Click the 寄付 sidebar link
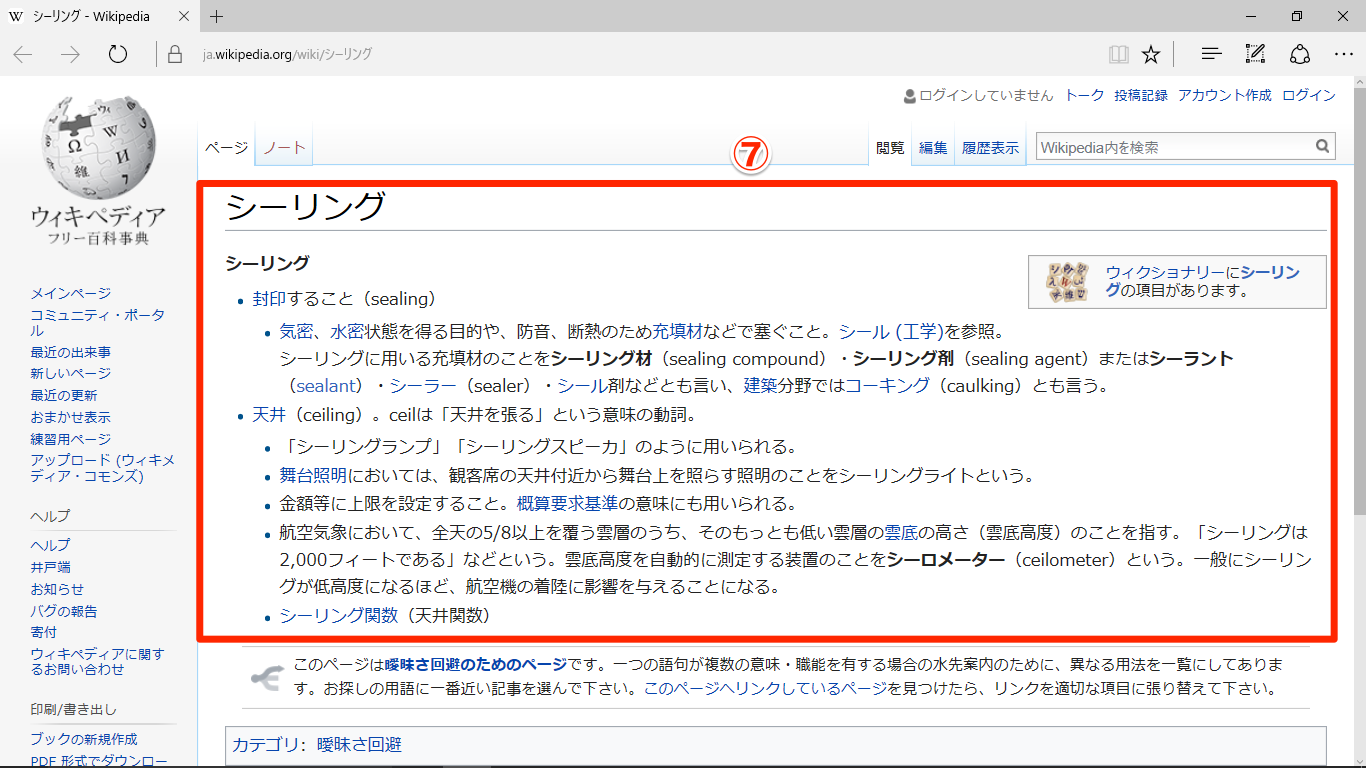1366x768 pixels. [x=44, y=632]
